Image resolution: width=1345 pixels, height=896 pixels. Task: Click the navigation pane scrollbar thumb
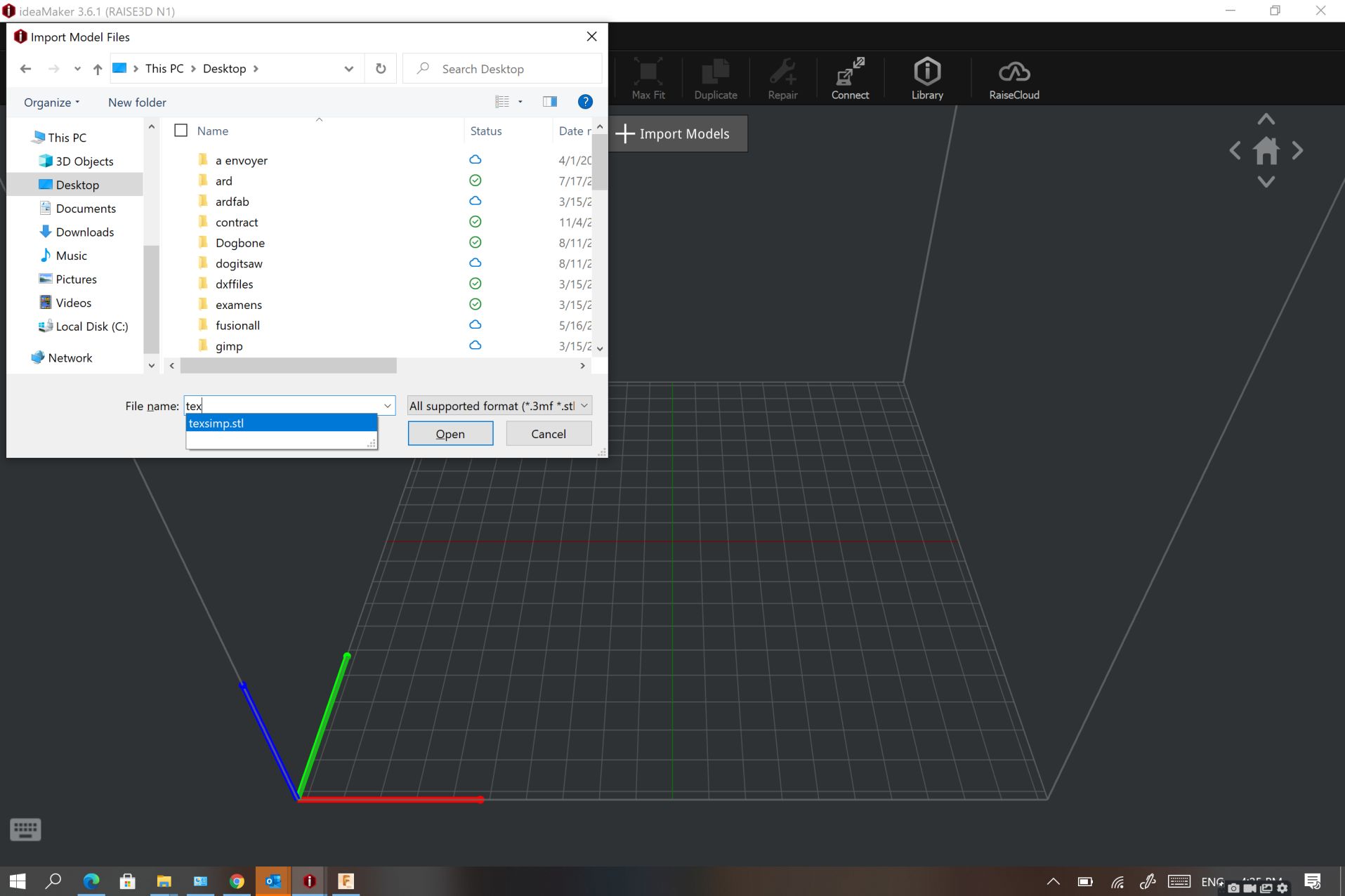pos(151,298)
